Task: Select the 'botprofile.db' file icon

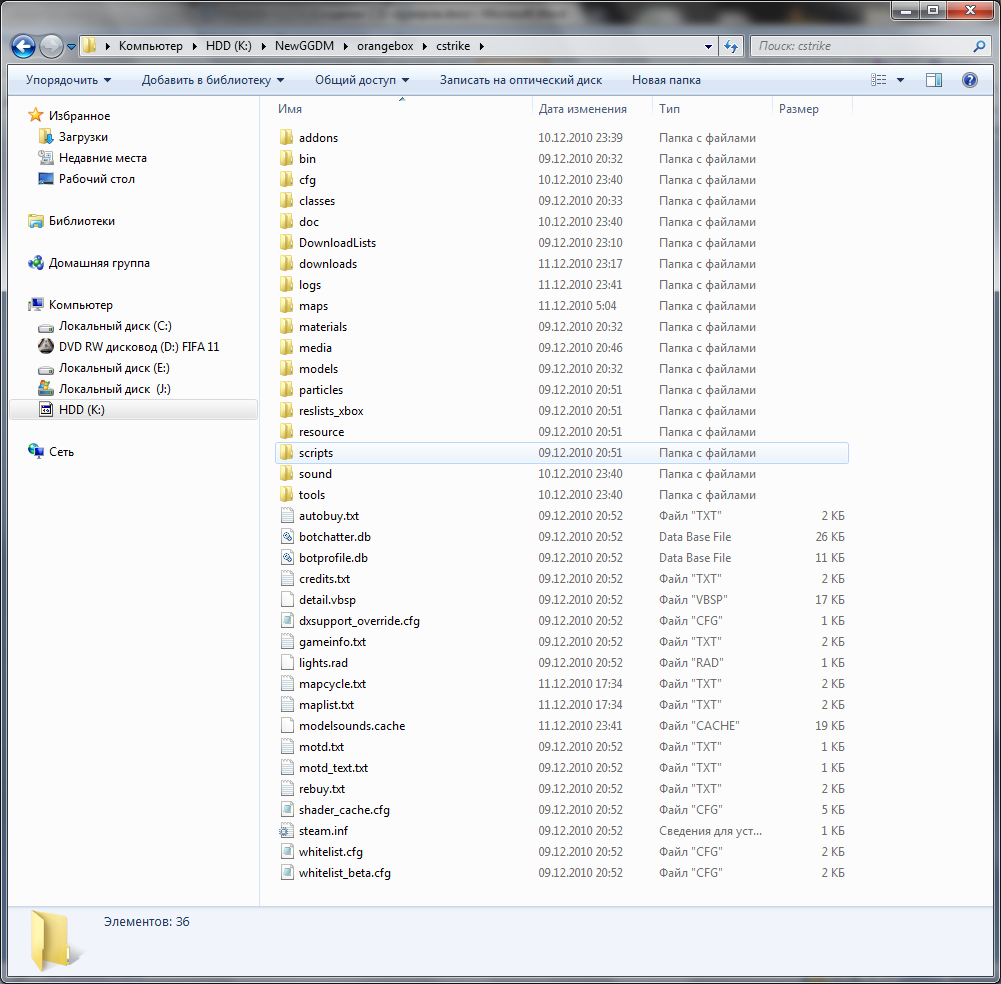Action: [x=287, y=557]
